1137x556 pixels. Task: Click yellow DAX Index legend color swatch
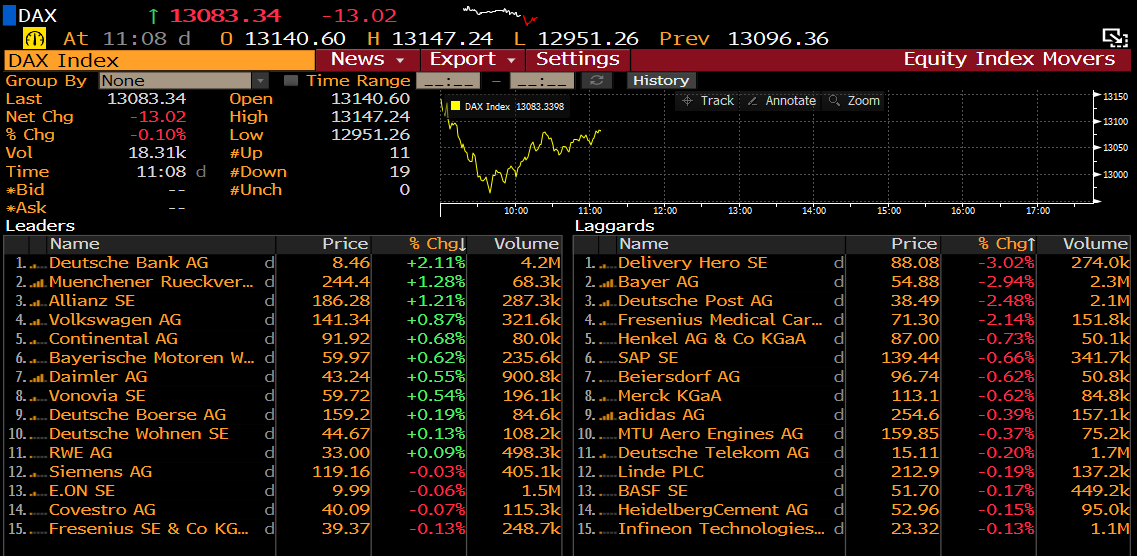coord(455,106)
